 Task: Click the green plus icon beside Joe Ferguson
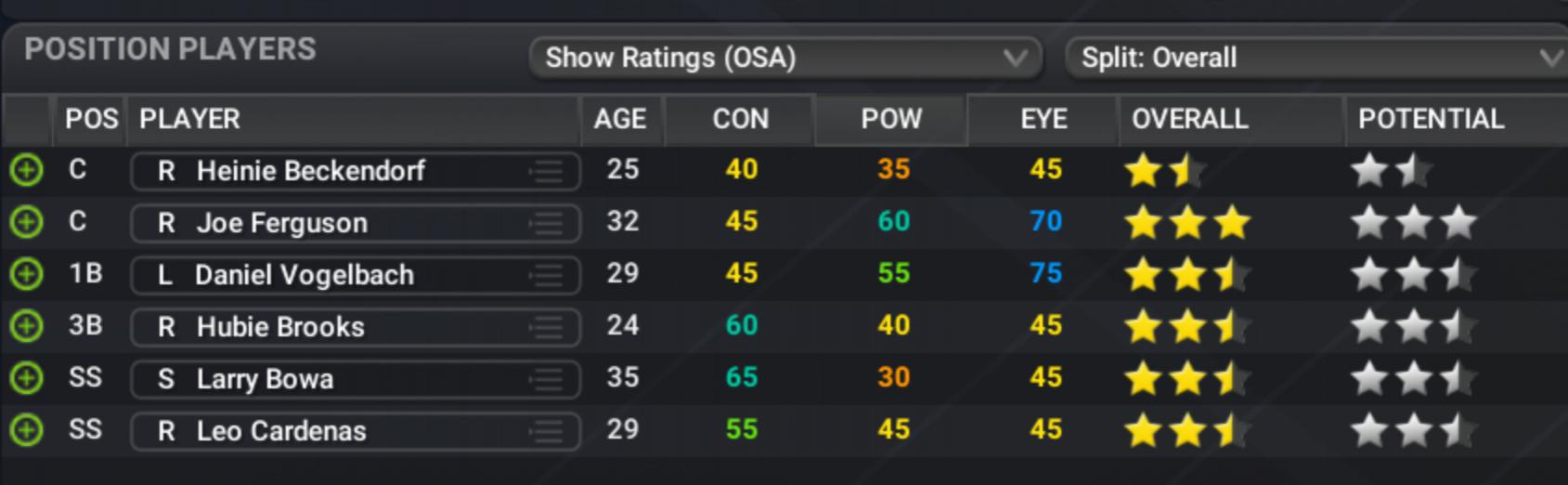(26, 223)
